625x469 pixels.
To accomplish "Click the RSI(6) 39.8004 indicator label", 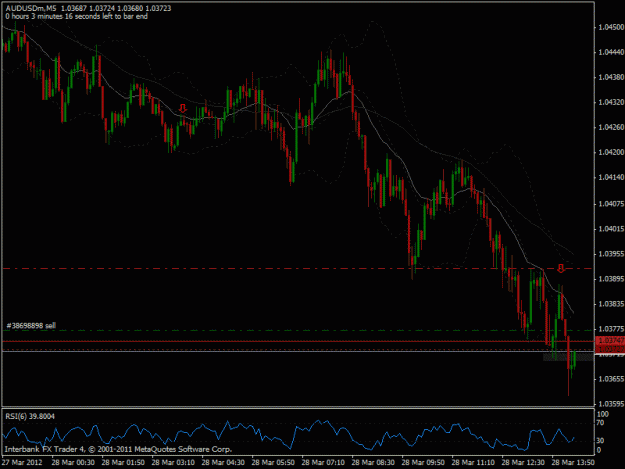I will [x=30, y=416].
